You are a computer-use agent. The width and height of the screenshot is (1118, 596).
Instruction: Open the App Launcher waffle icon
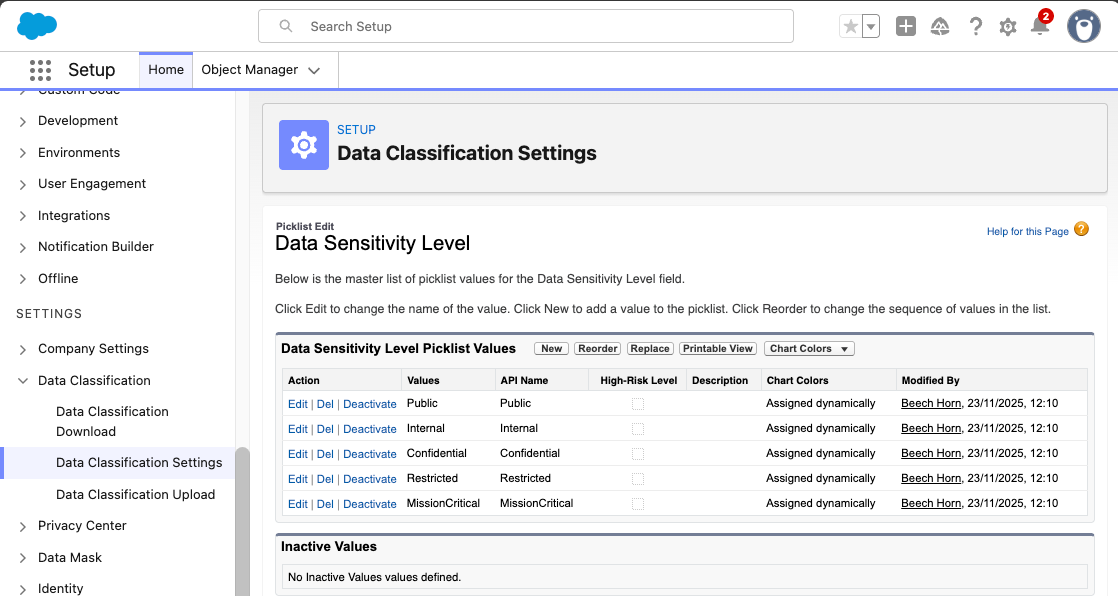39,69
